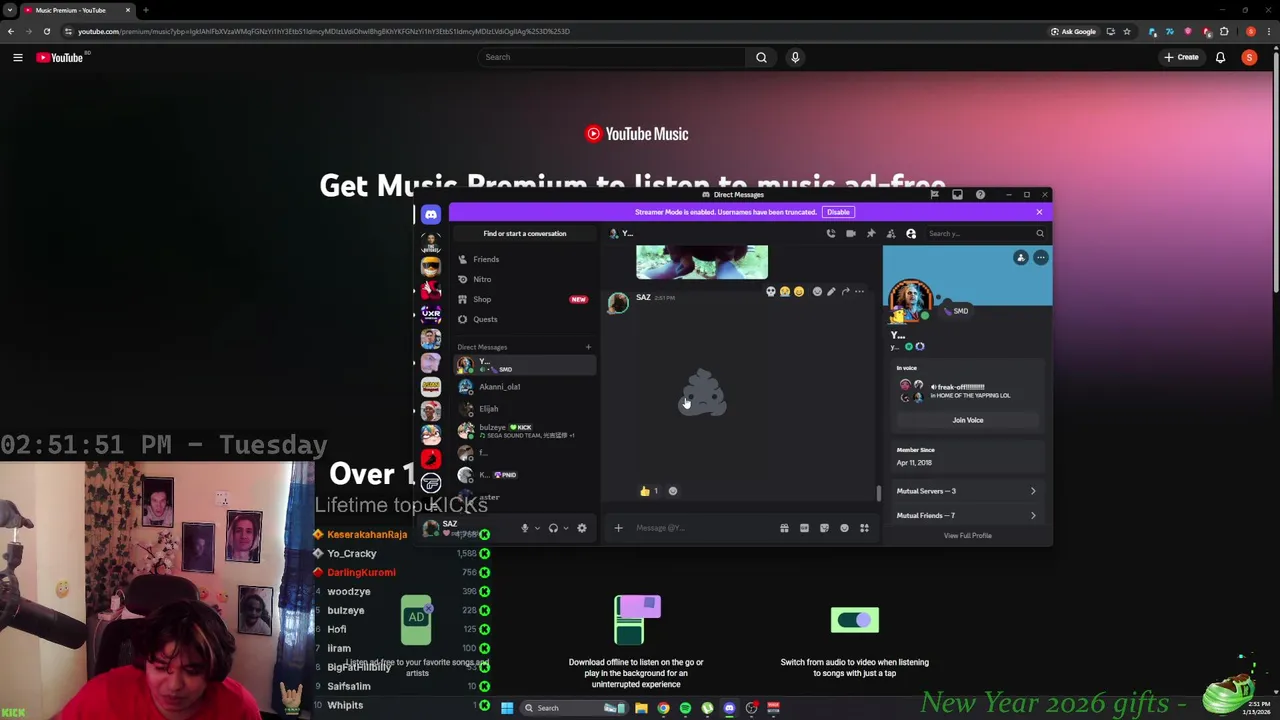The height and width of the screenshot is (720, 1280).
Task: Open headphones output options dropdown
Action: [566, 528]
